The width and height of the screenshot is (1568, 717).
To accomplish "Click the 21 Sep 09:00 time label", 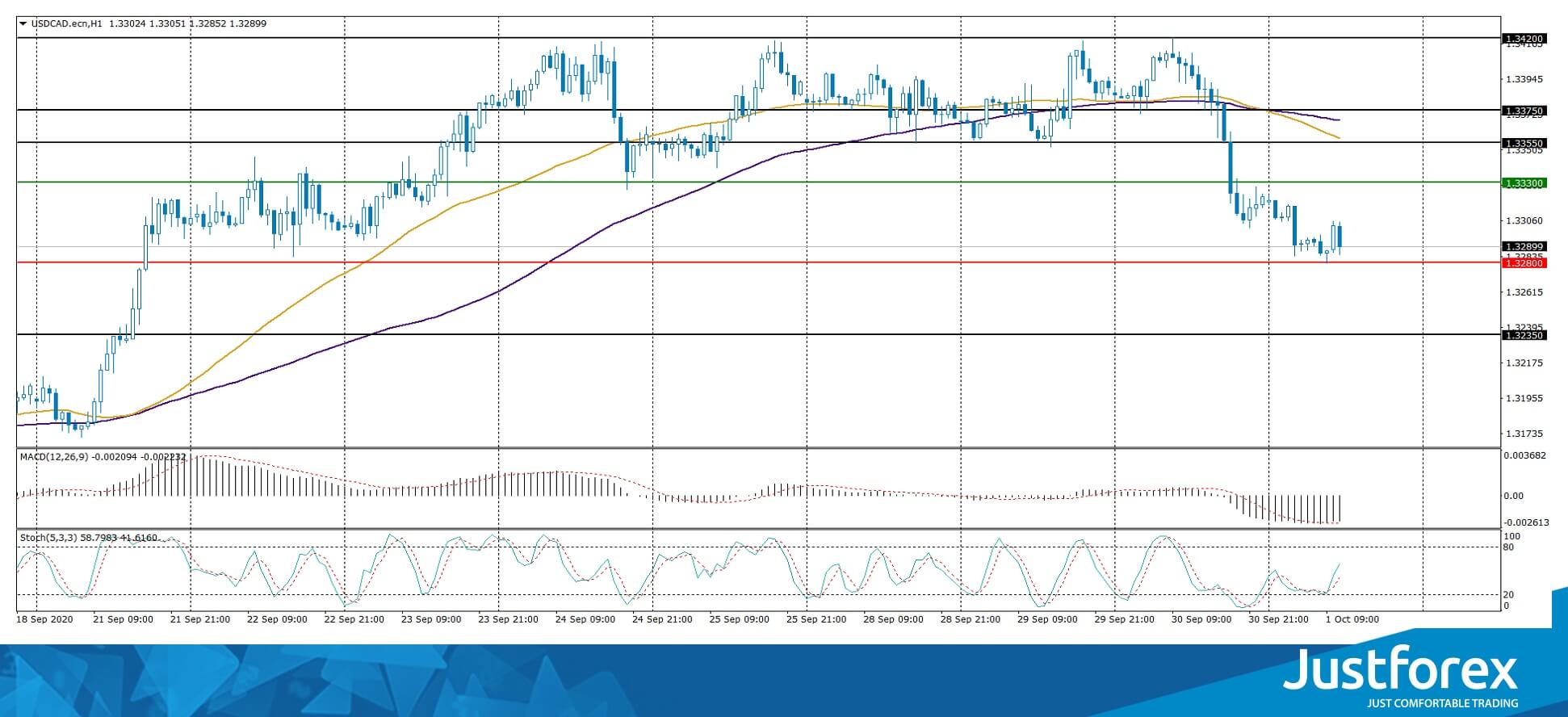I will 124,619.
